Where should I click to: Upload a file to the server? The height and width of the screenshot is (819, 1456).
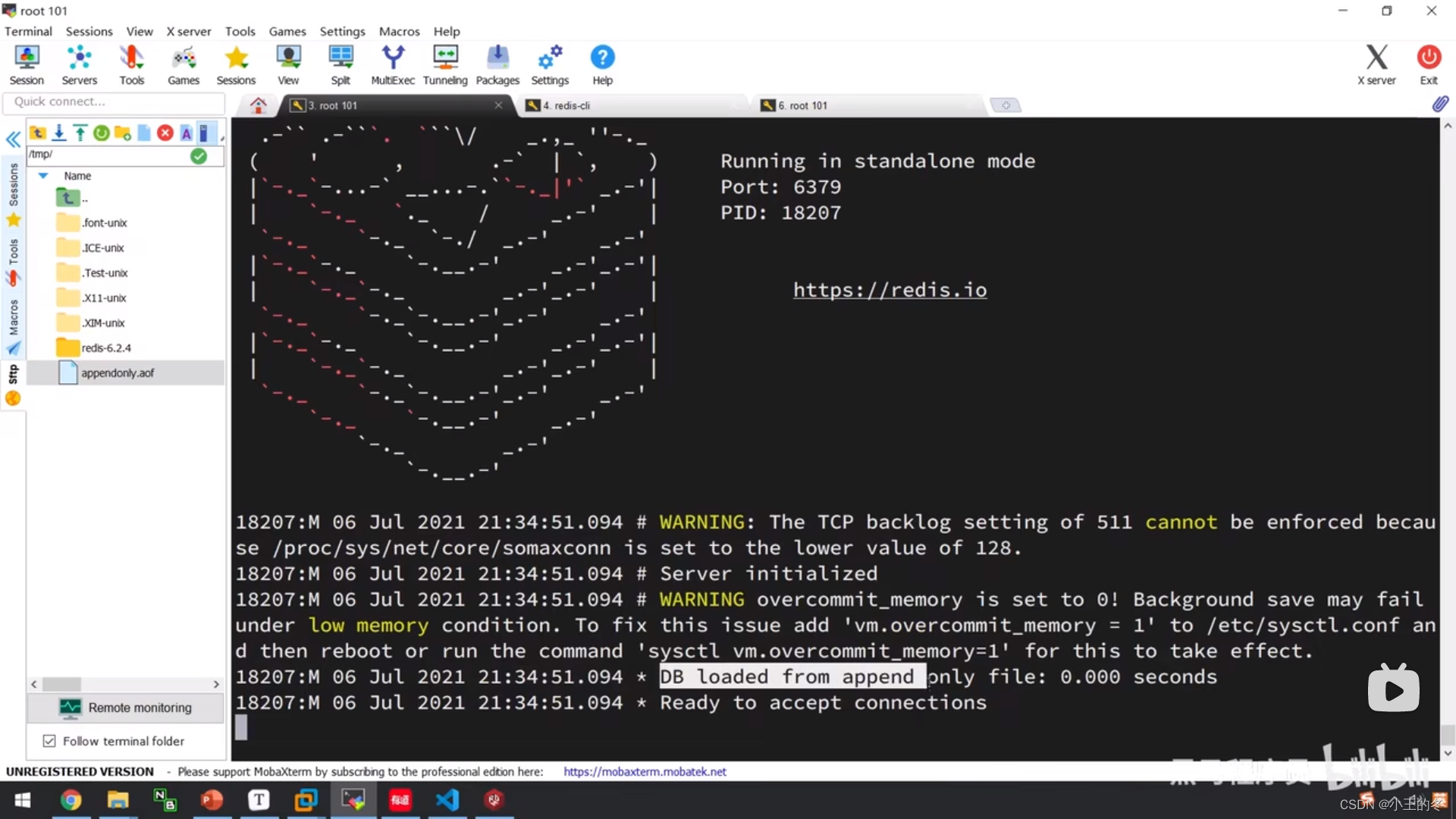tap(80, 133)
